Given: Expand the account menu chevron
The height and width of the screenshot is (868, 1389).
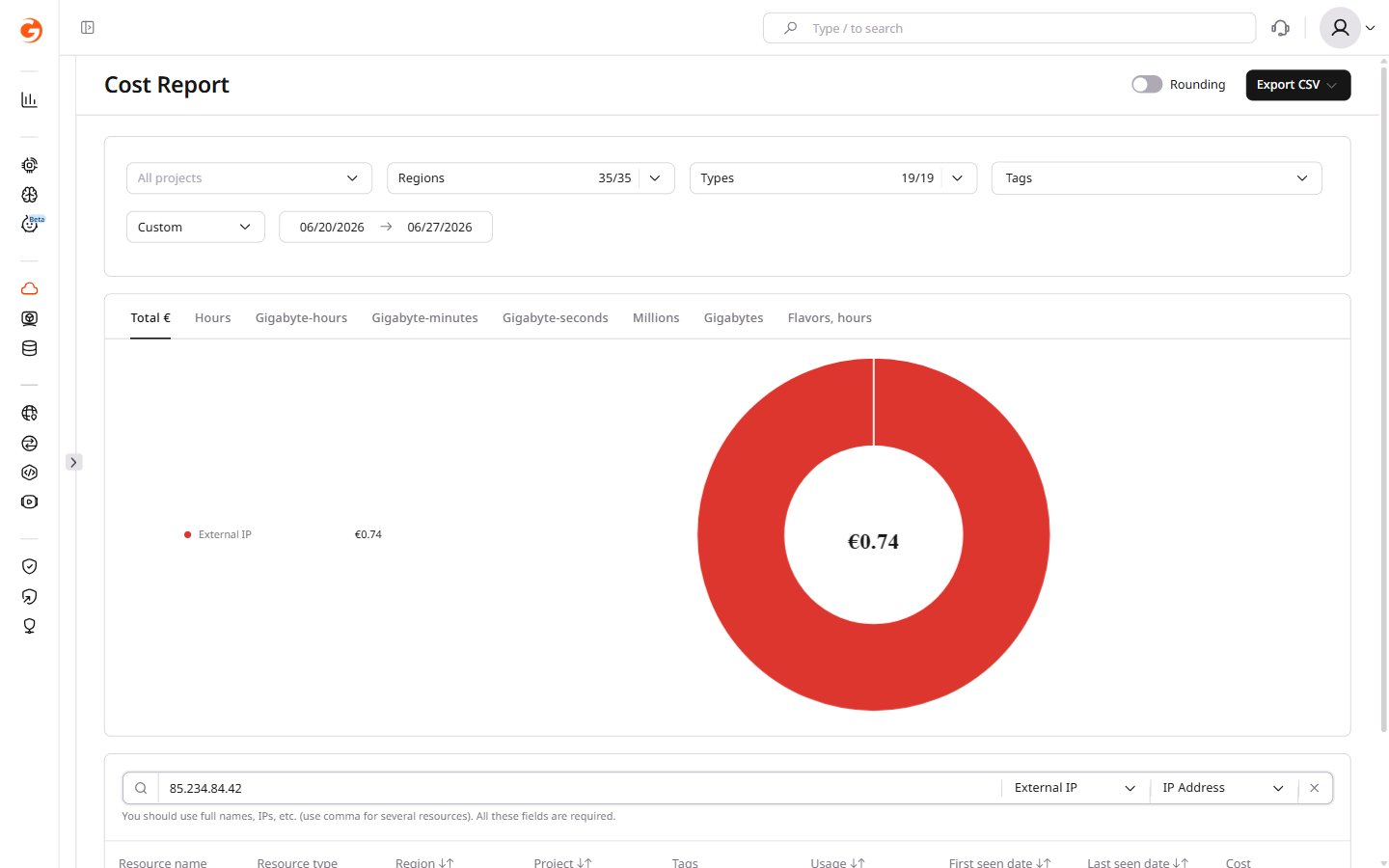Looking at the screenshot, I should (1371, 28).
